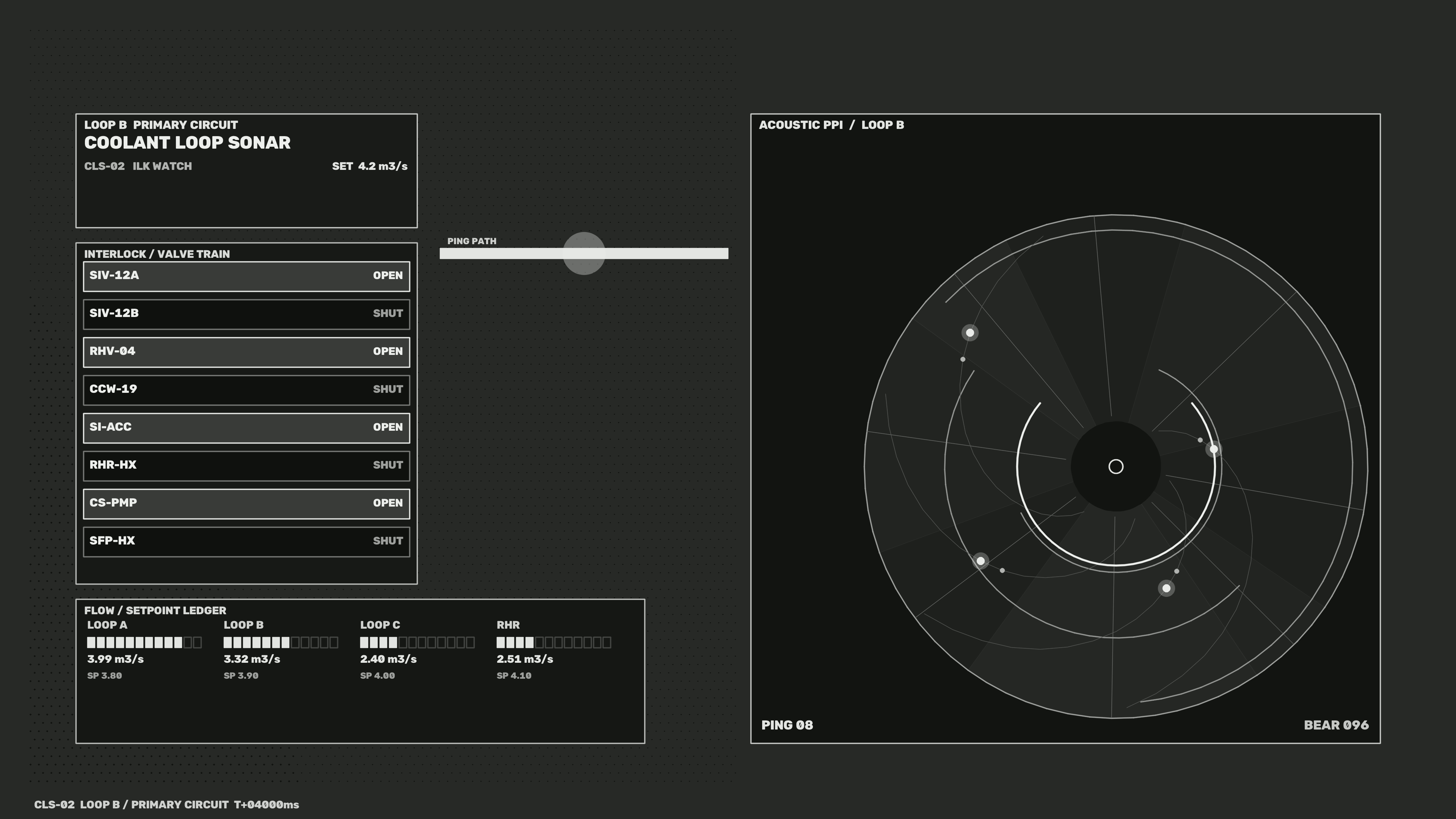Viewport: 1456px width, 819px height.
Task: Click the PING 08 counter
Action: tap(788, 725)
